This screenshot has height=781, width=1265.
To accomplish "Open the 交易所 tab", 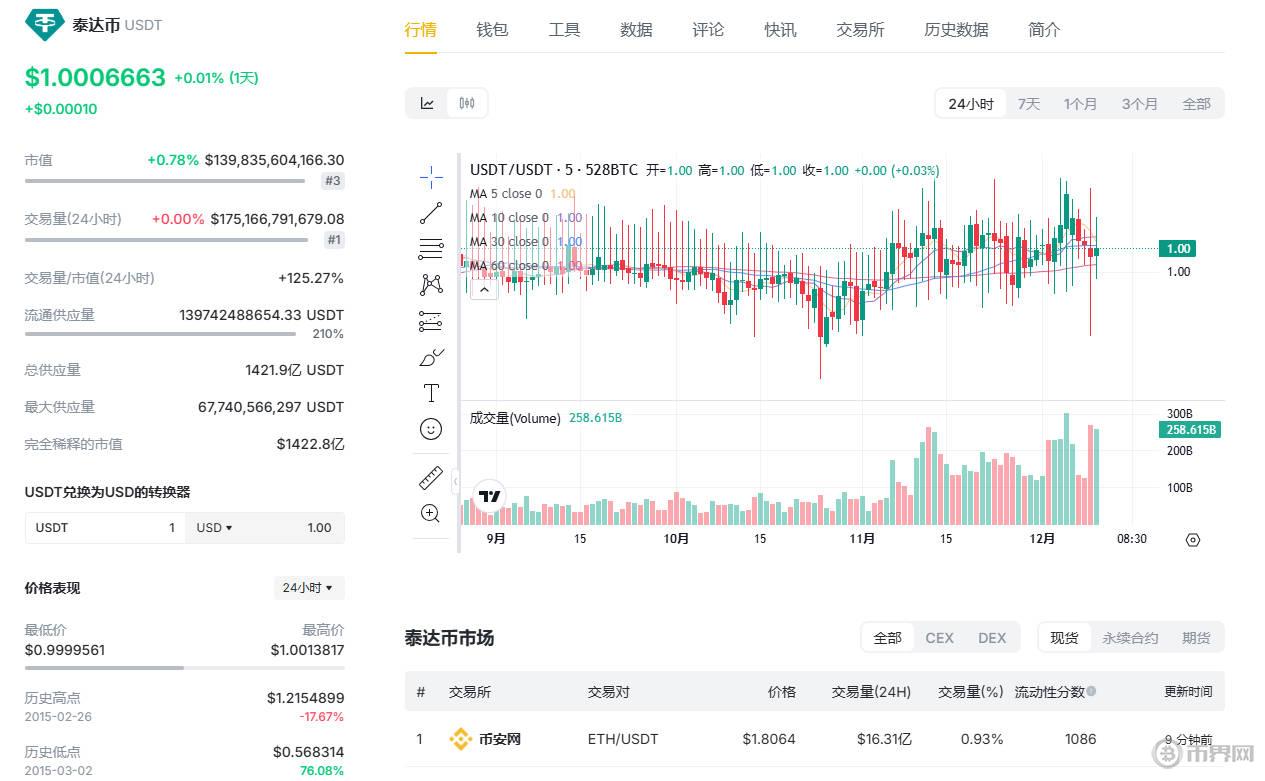I will 860,30.
